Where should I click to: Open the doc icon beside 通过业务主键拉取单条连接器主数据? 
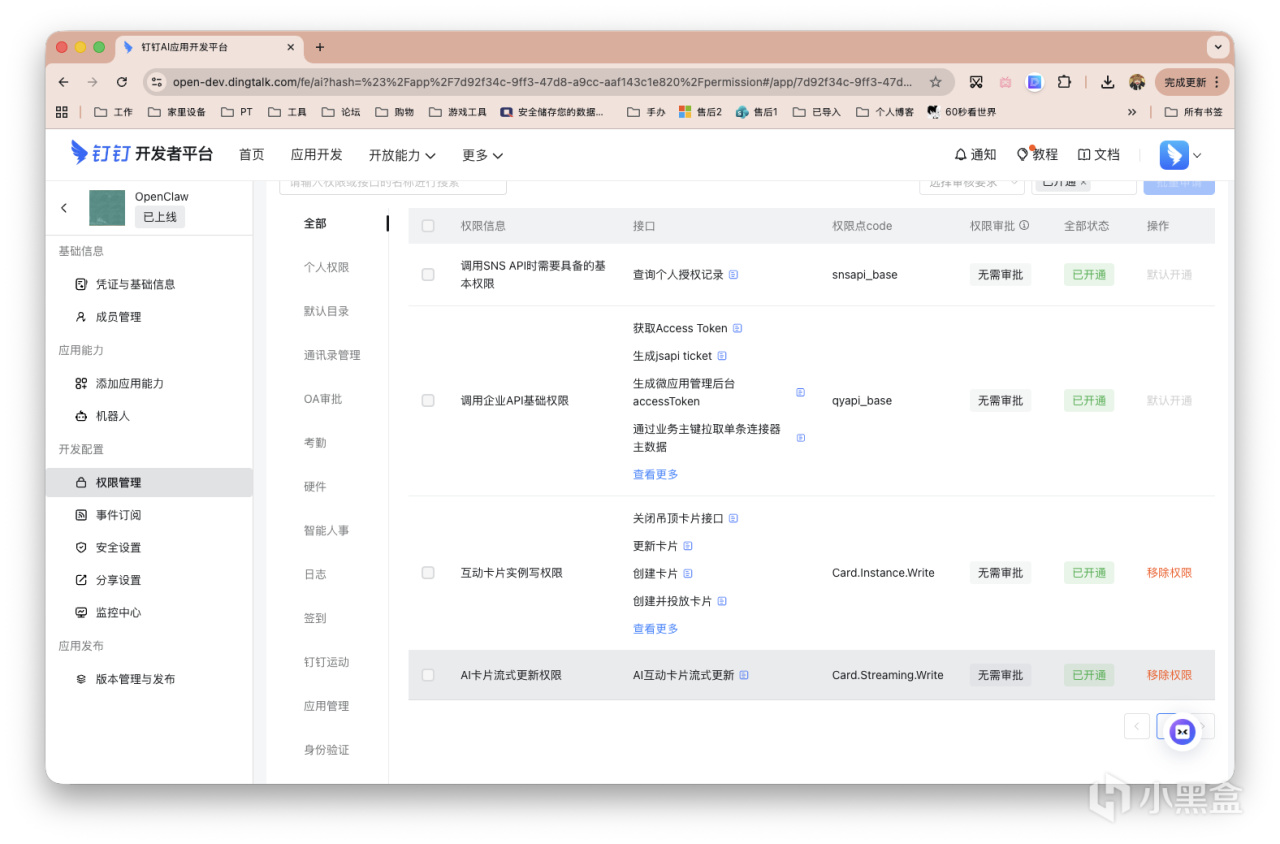coord(800,438)
